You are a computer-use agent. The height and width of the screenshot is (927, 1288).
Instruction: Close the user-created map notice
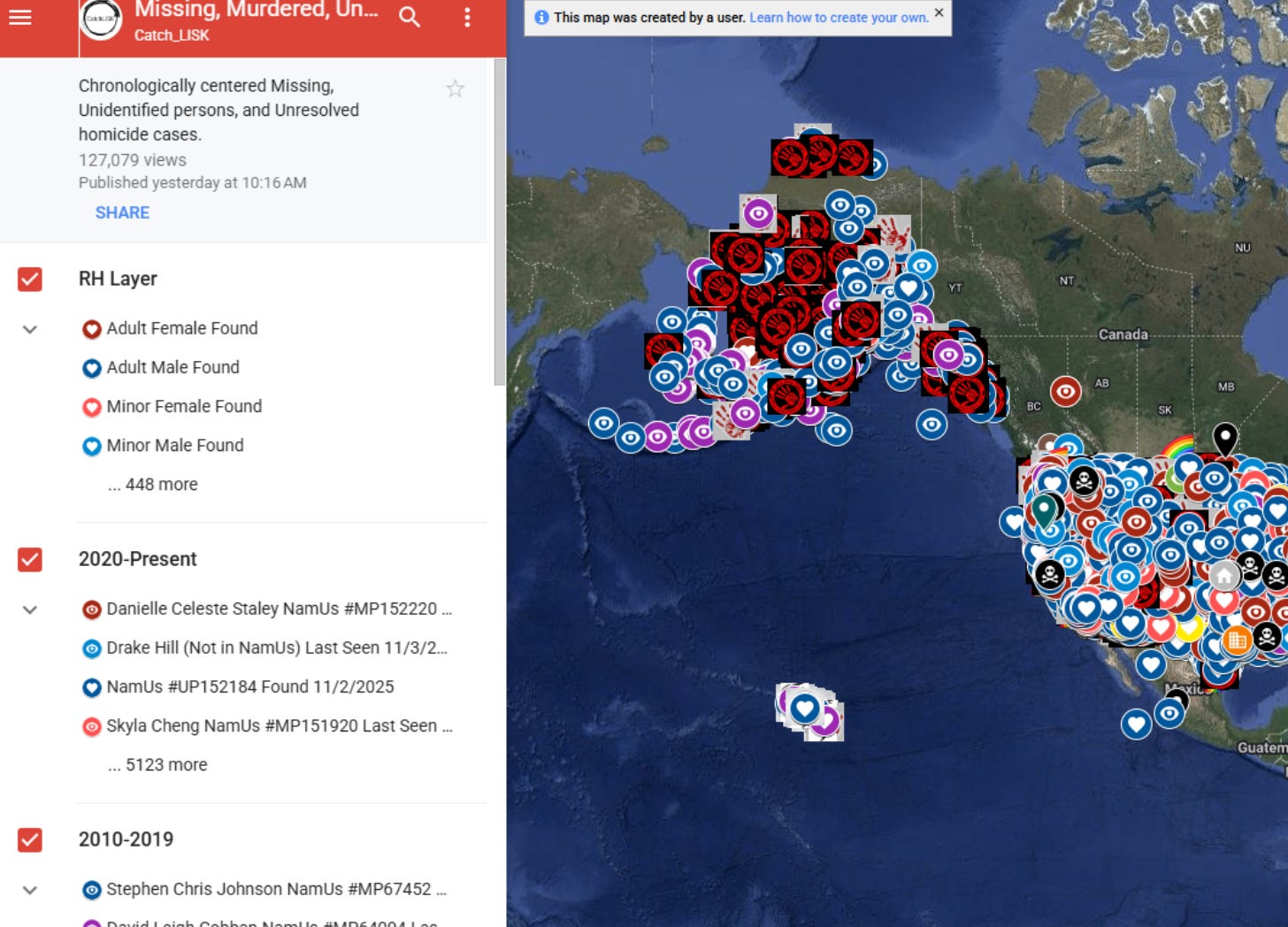tap(939, 12)
